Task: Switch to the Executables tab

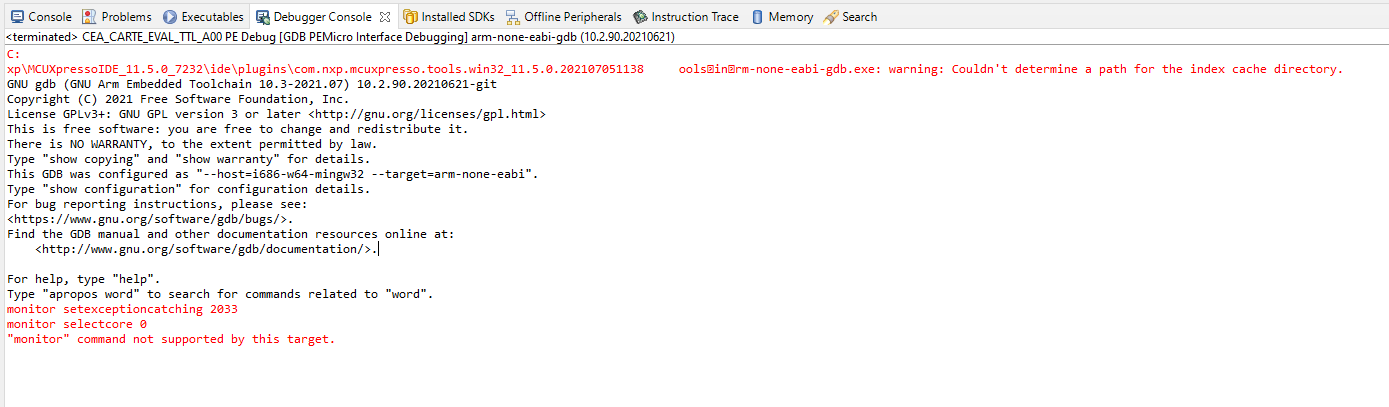Action: tap(212, 17)
